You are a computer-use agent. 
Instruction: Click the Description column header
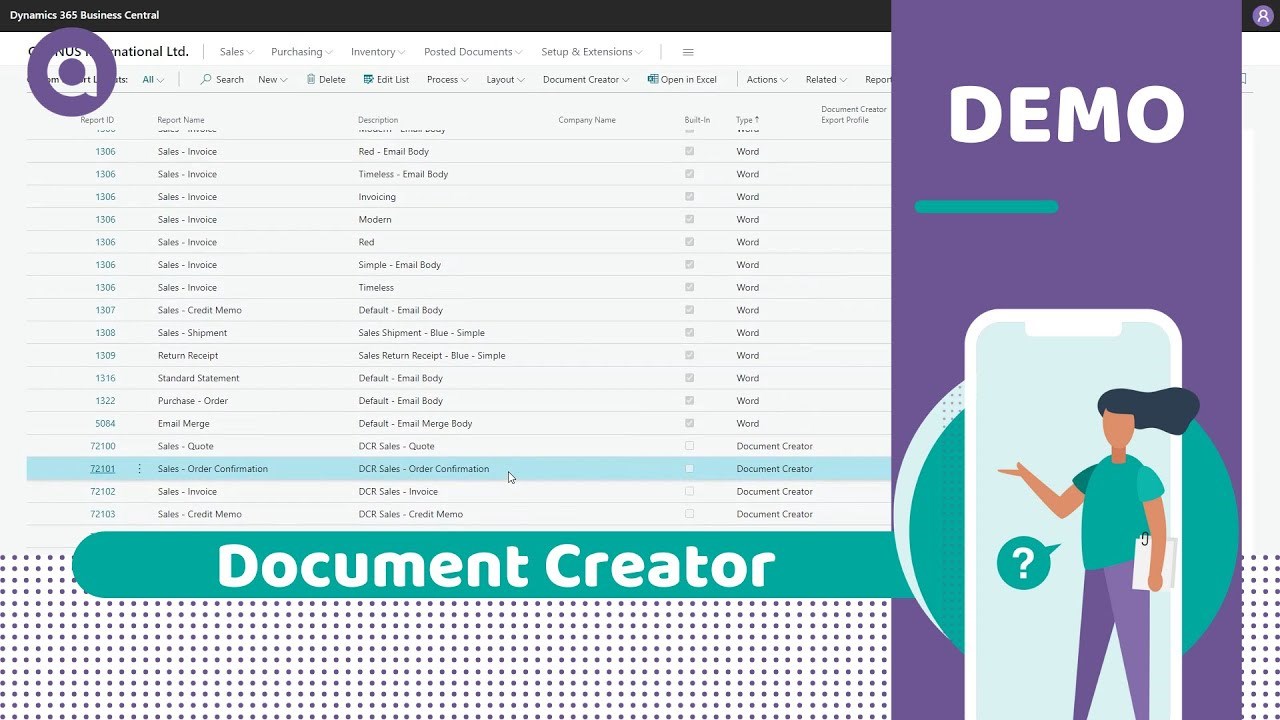[378, 120]
